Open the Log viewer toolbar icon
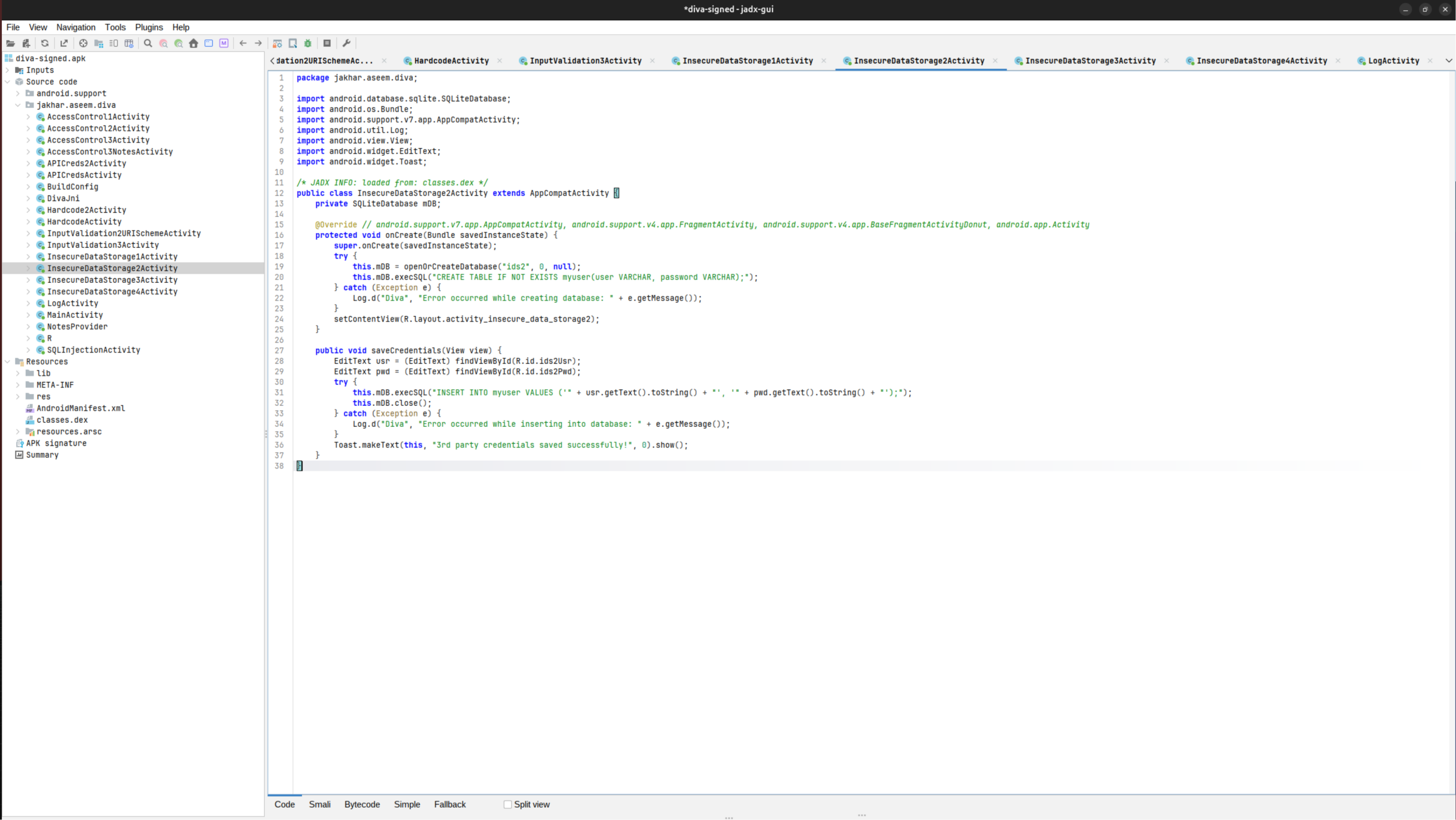This screenshot has height=820, width=1456. 327,43
